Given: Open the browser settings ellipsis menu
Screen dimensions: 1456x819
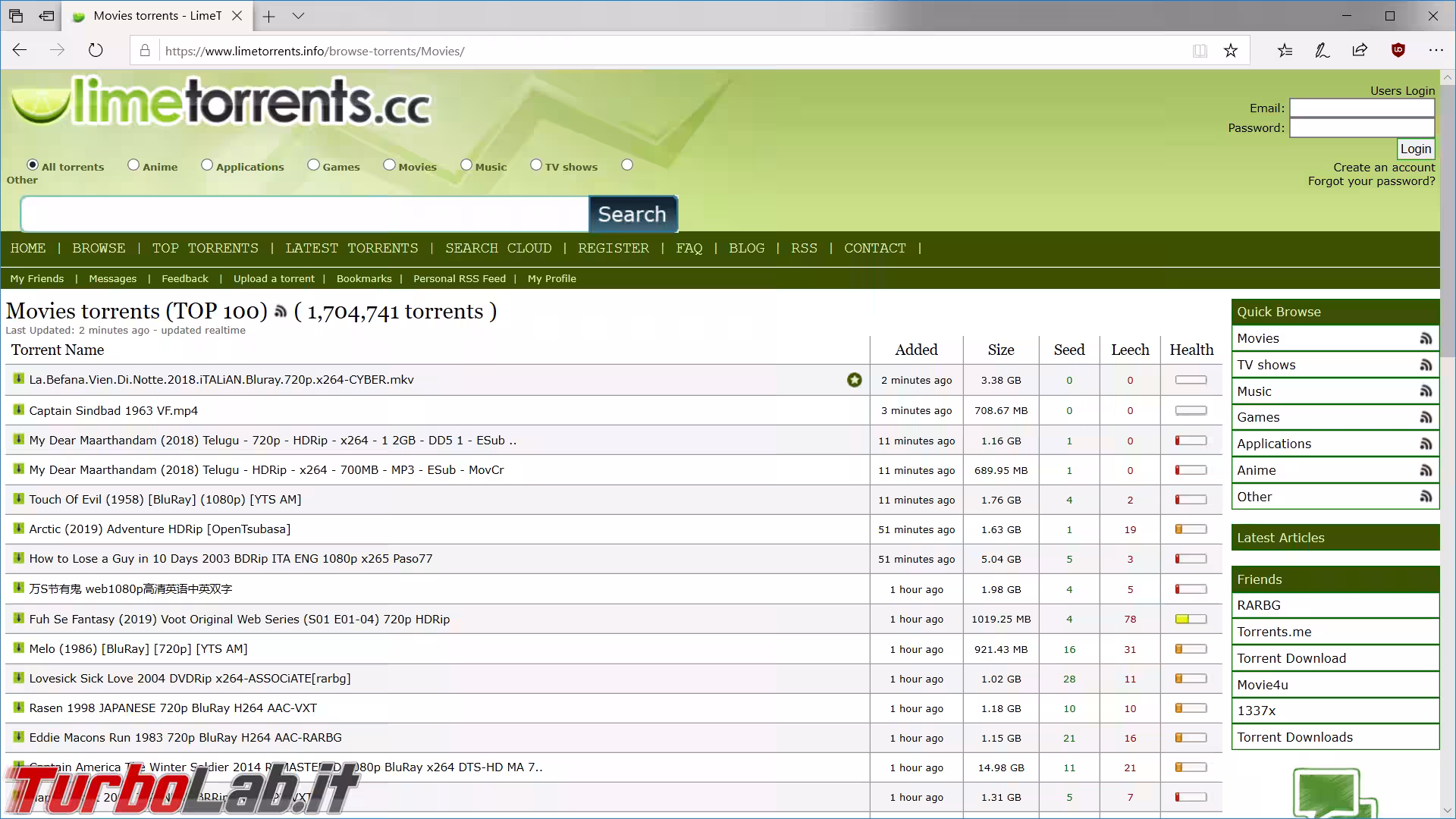Looking at the screenshot, I should point(1436,51).
